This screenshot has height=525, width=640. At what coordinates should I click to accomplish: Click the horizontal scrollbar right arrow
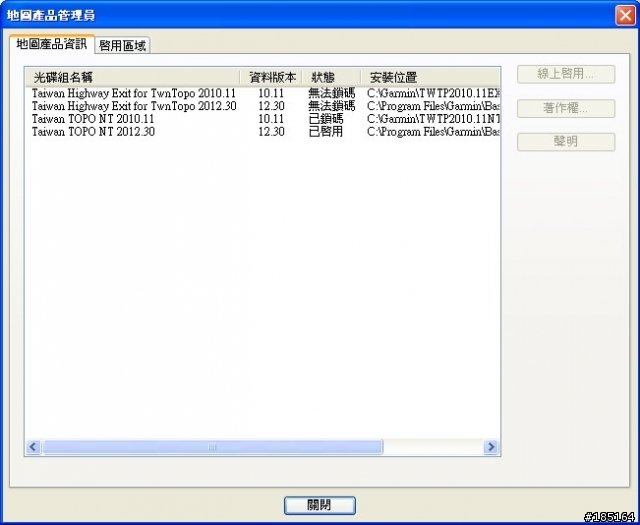coord(491,447)
